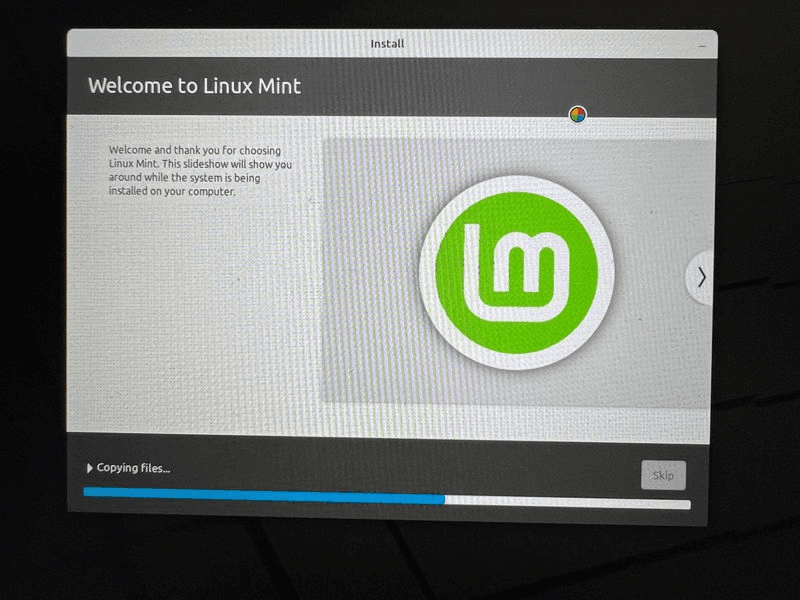800x600 pixels.
Task: Click the 'Copying files...' status text
Action: 133,468
